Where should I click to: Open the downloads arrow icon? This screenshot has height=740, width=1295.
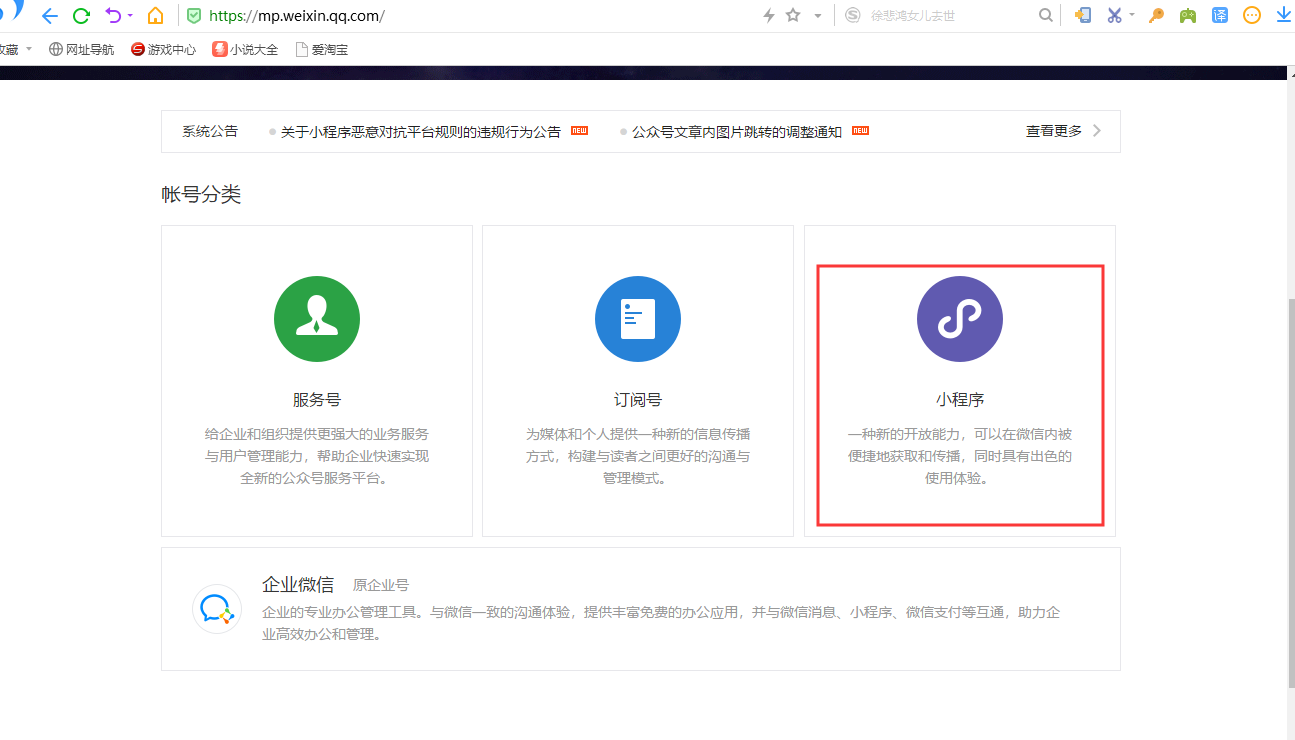pos(1283,15)
